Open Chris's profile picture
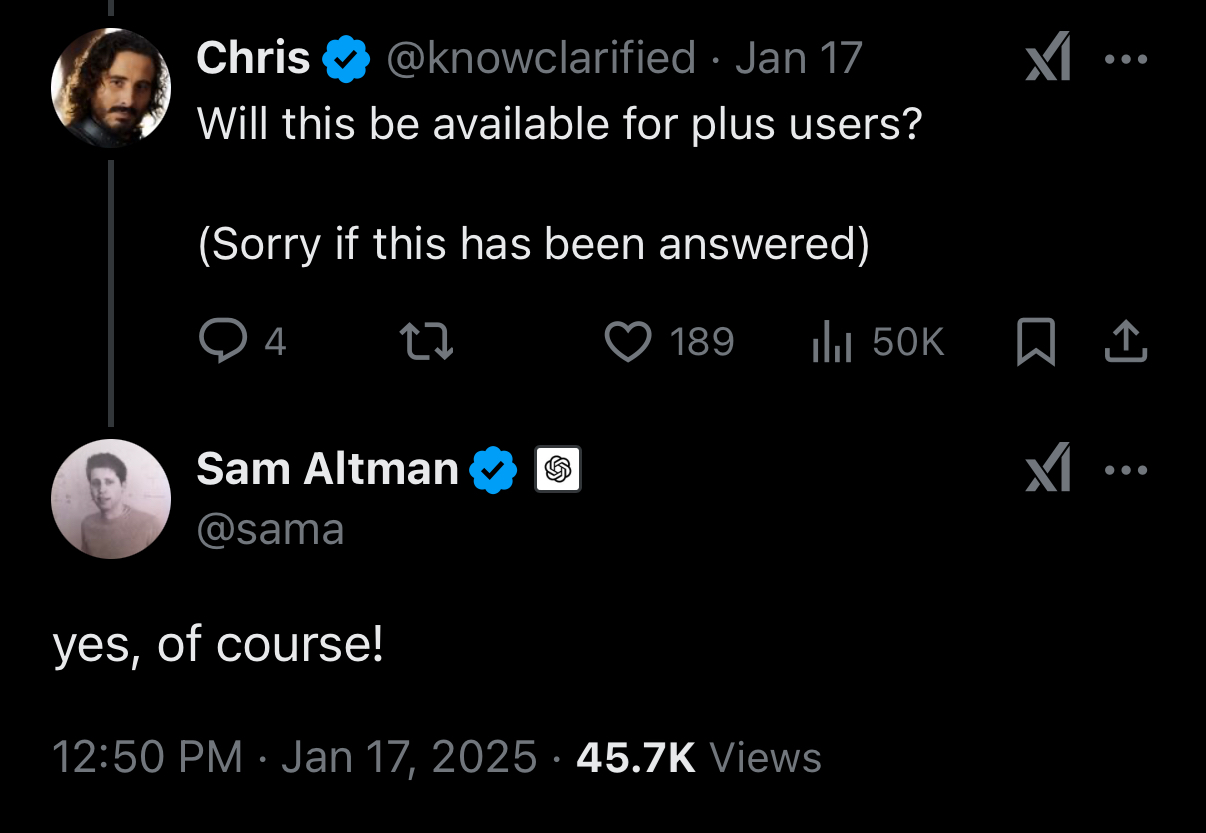 [x=110, y=88]
